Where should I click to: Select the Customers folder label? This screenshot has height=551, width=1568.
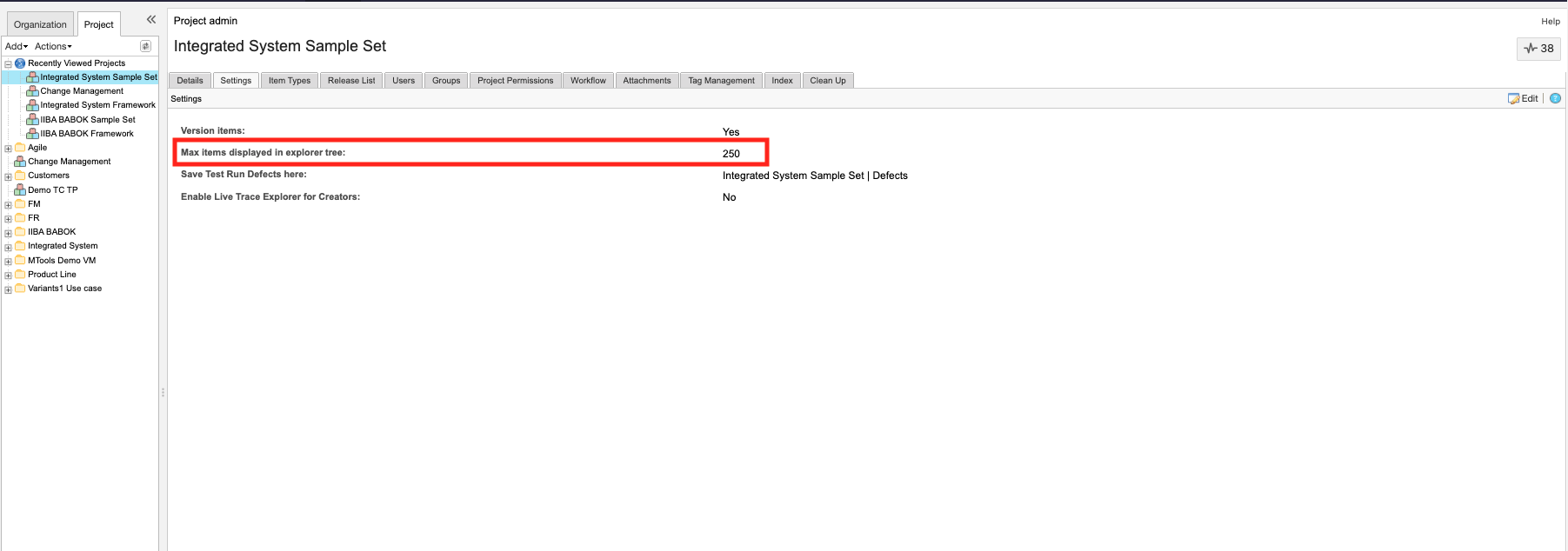49,176
